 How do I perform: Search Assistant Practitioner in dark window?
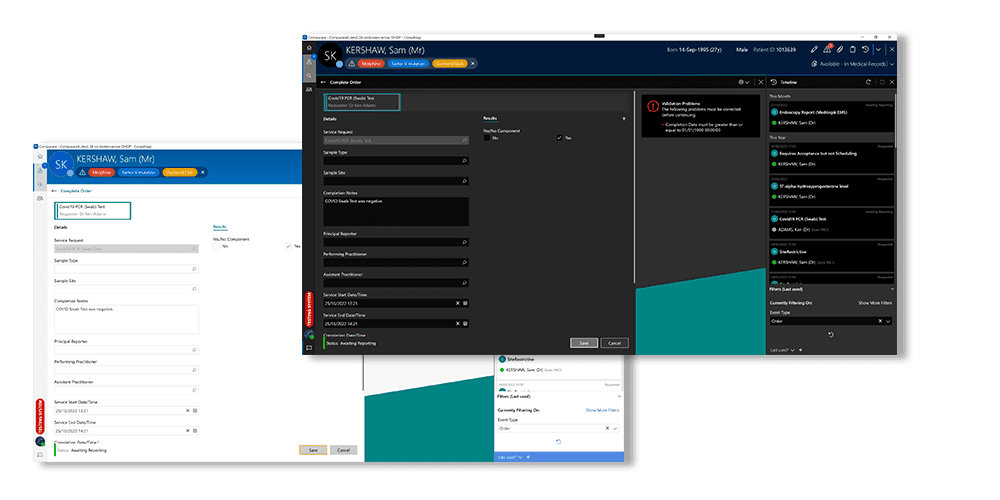(464, 283)
